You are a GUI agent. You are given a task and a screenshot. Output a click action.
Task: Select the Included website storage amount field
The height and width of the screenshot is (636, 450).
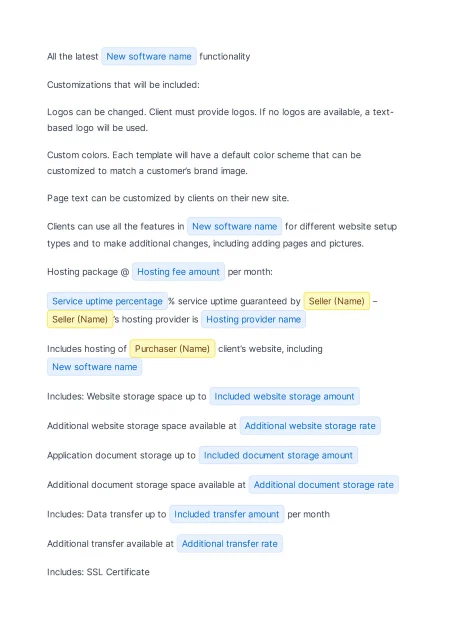(284, 397)
